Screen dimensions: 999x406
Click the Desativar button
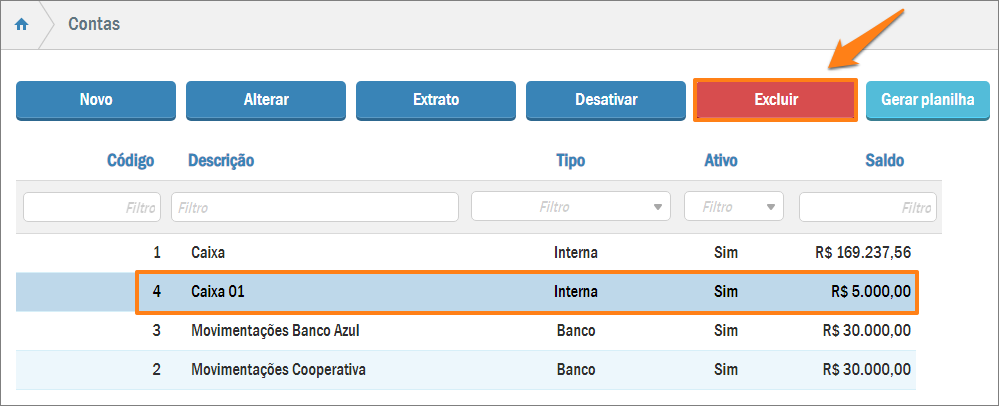click(606, 100)
